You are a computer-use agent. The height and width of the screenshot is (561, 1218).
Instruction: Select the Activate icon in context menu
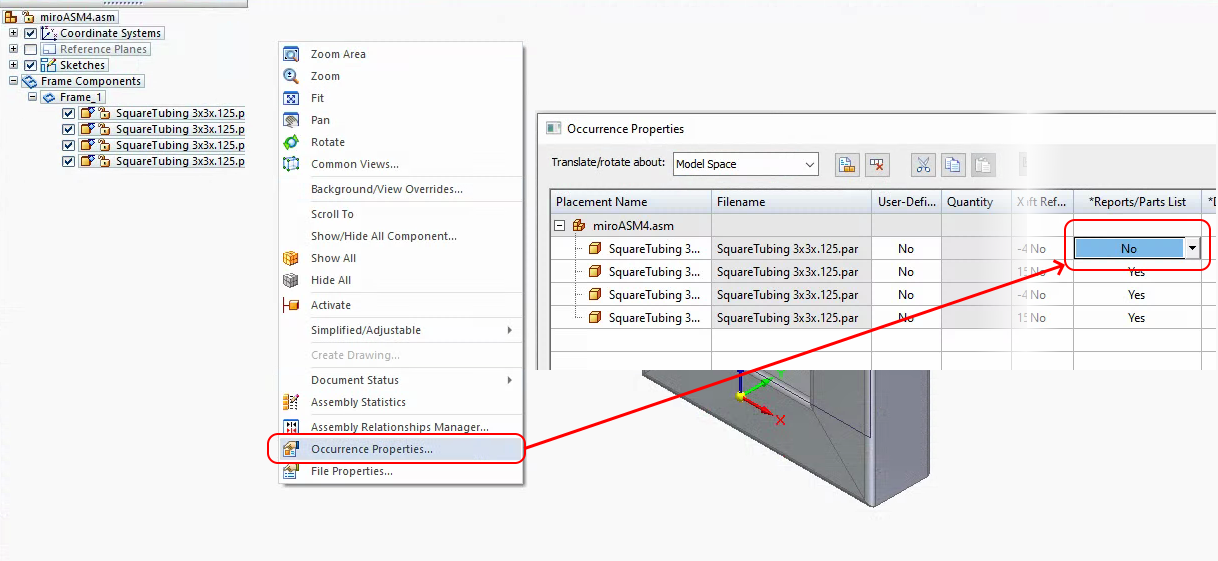(x=291, y=305)
